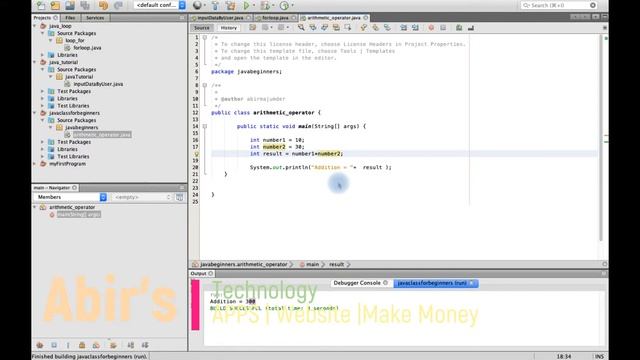Click result in the breadcrumb bar
The image size is (640, 360).
pos(336,264)
